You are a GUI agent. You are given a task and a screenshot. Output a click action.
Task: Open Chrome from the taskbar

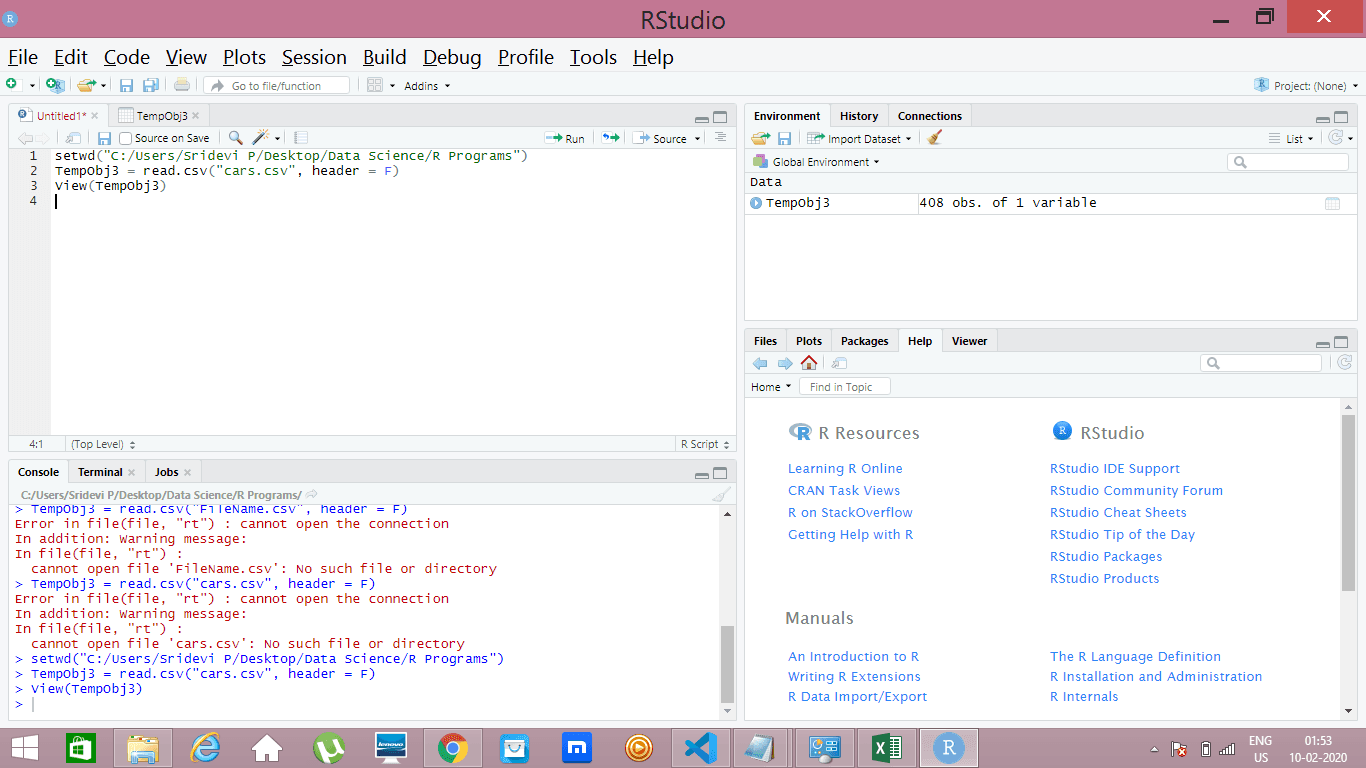pos(453,747)
